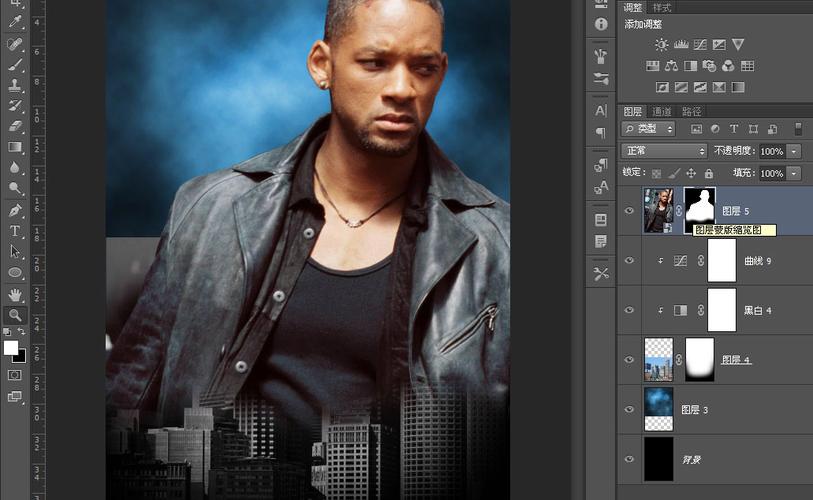The height and width of the screenshot is (500, 813).
Task: Switch to the 样式 tab
Action: point(662,7)
